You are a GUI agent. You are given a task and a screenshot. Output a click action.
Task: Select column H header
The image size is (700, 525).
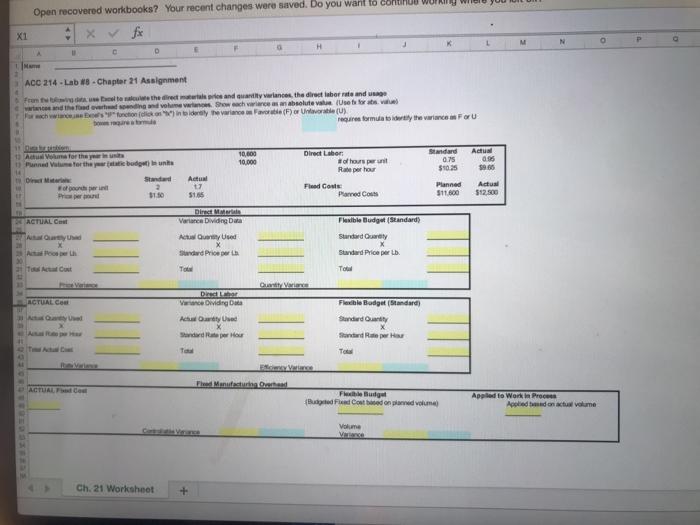319,46
